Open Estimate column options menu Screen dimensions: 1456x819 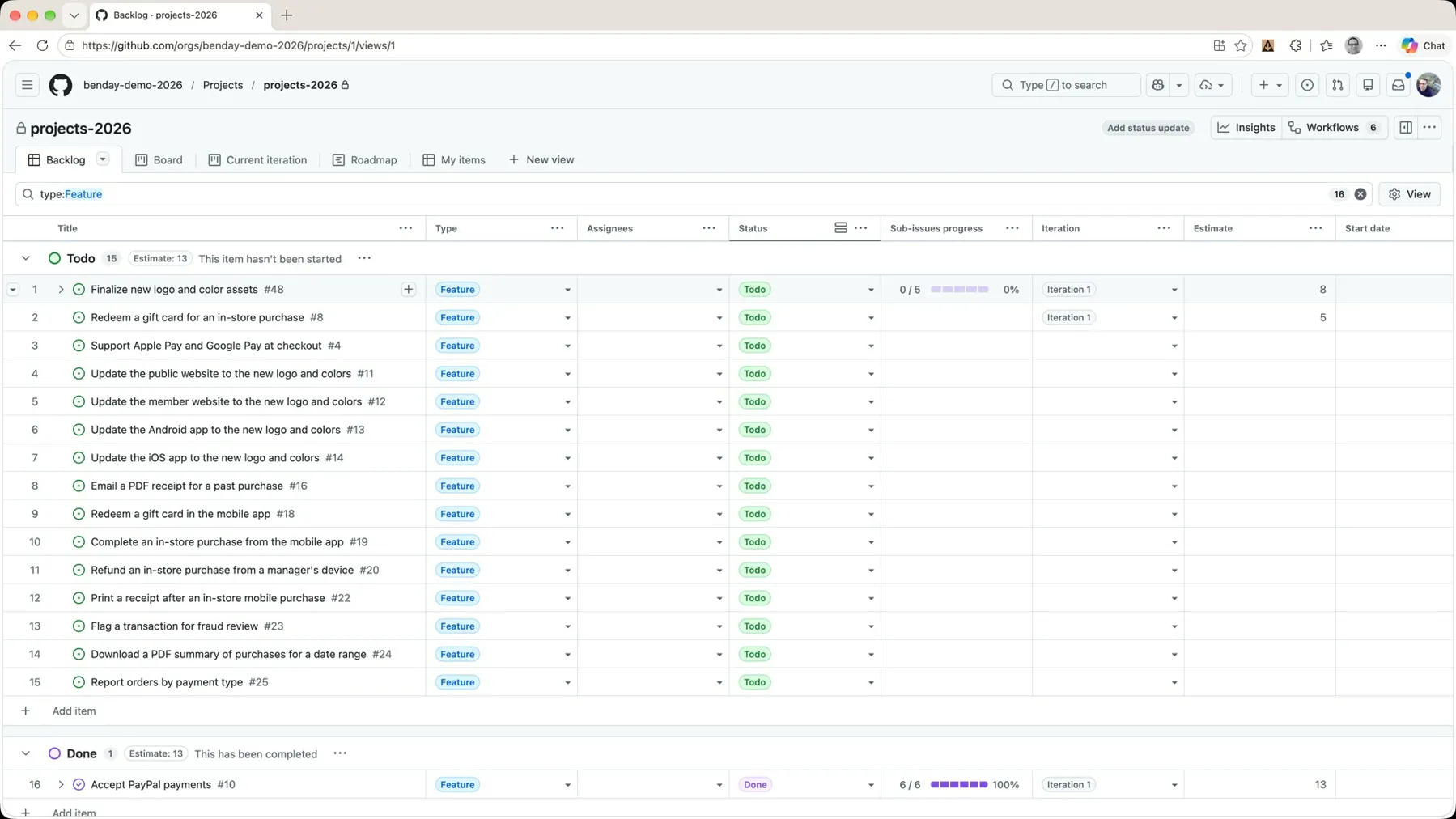(1315, 228)
